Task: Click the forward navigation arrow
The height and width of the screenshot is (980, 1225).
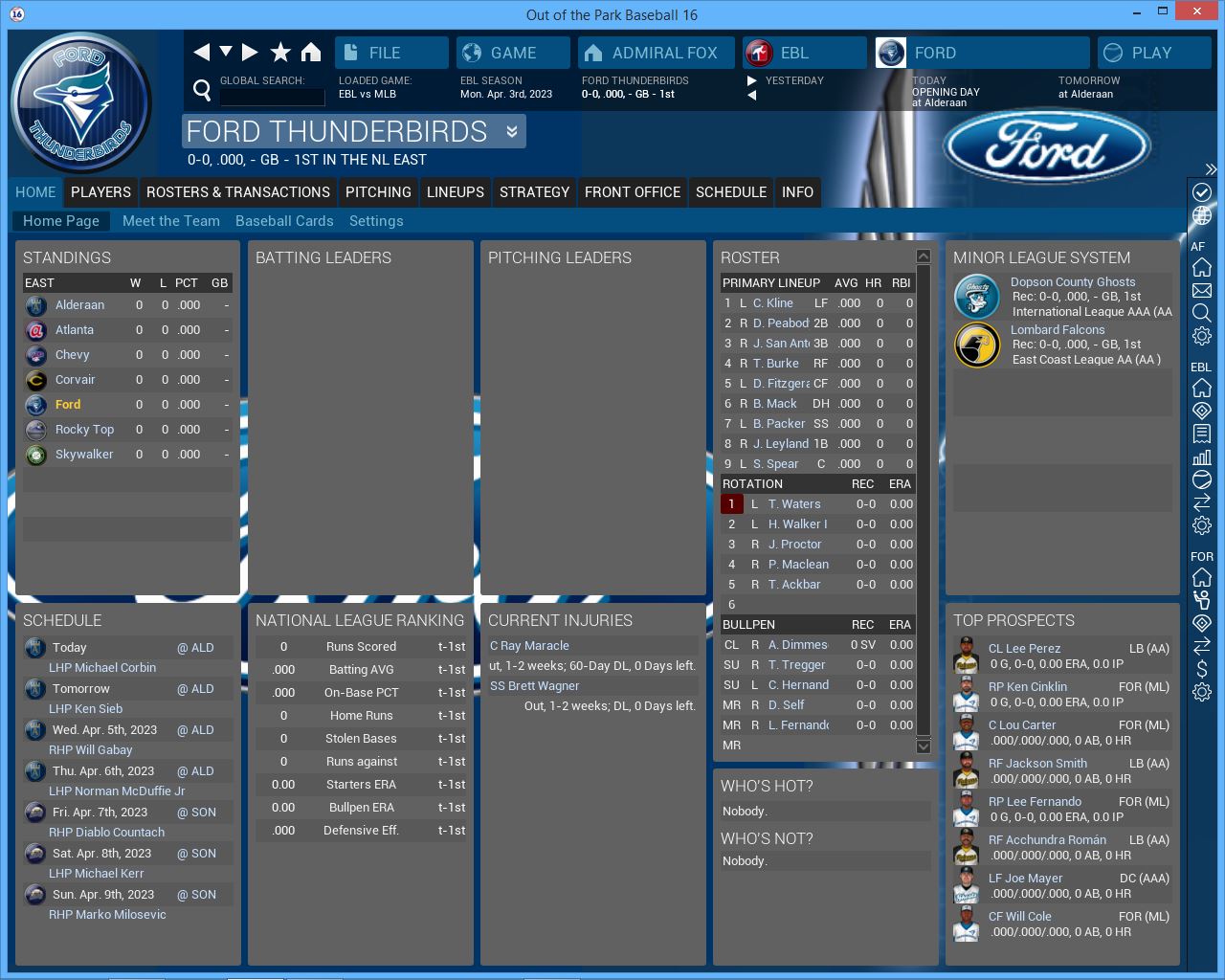Action: click(x=250, y=53)
